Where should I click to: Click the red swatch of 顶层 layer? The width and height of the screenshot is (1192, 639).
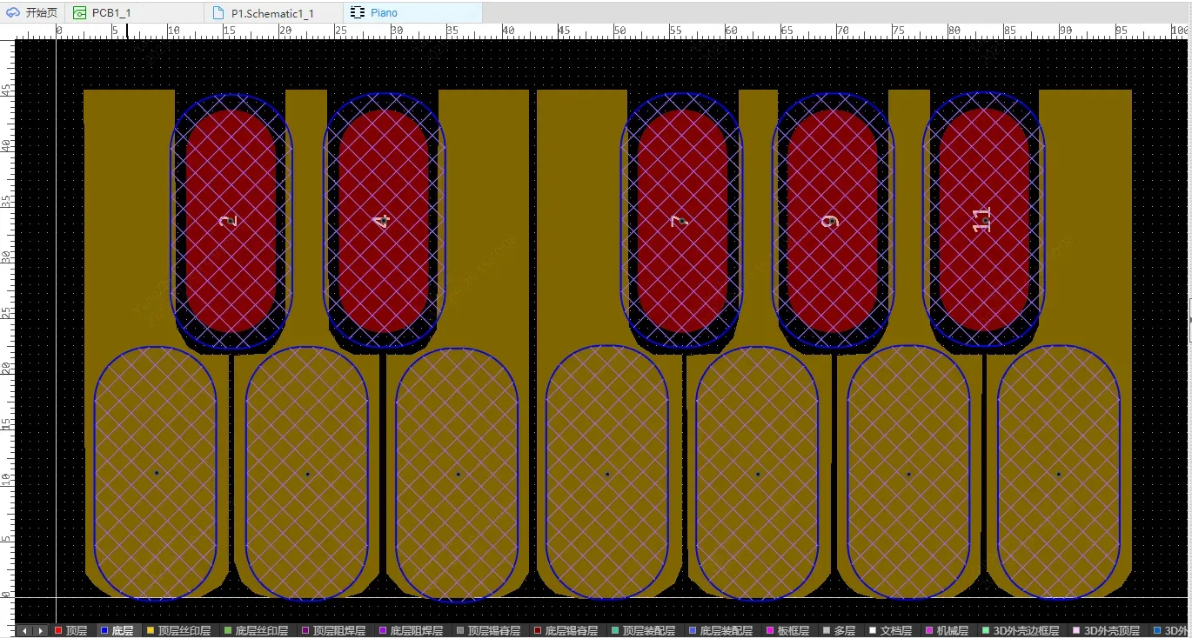pos(58,631)
